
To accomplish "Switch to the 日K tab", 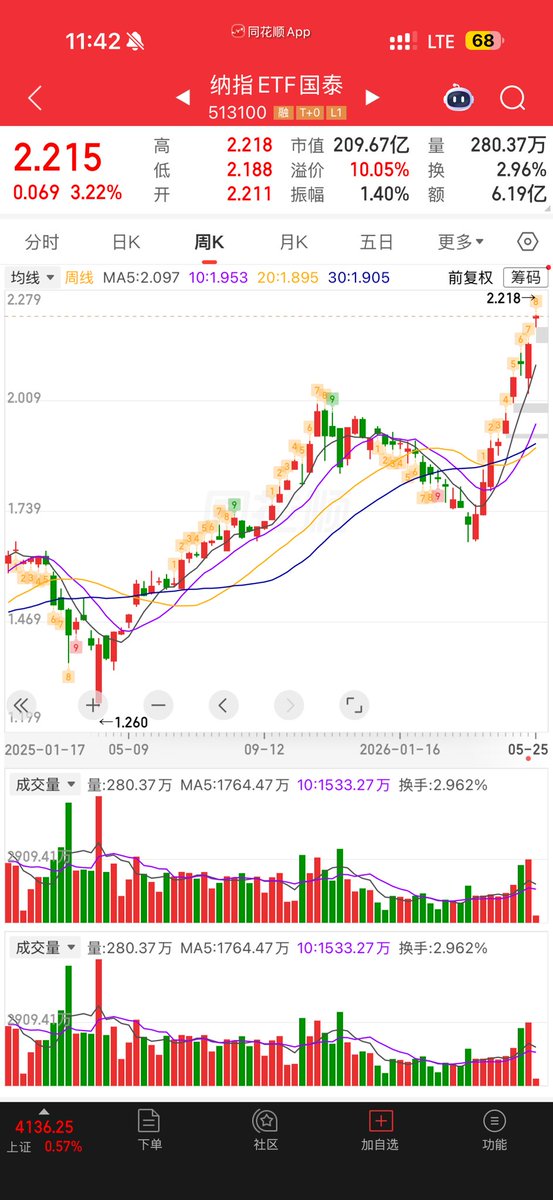I will tap(126, 242).
